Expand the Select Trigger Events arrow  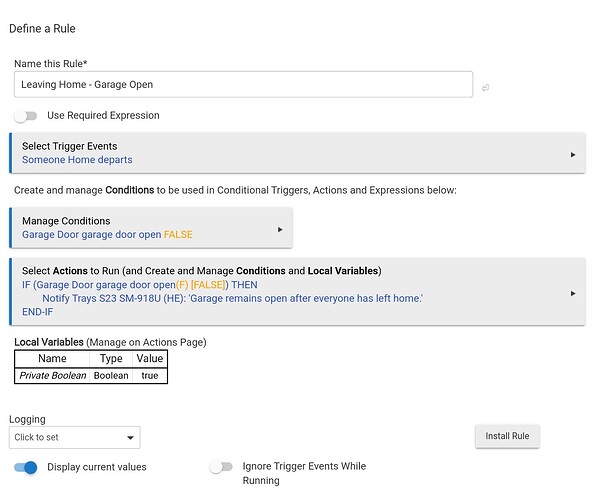(572, 155)
